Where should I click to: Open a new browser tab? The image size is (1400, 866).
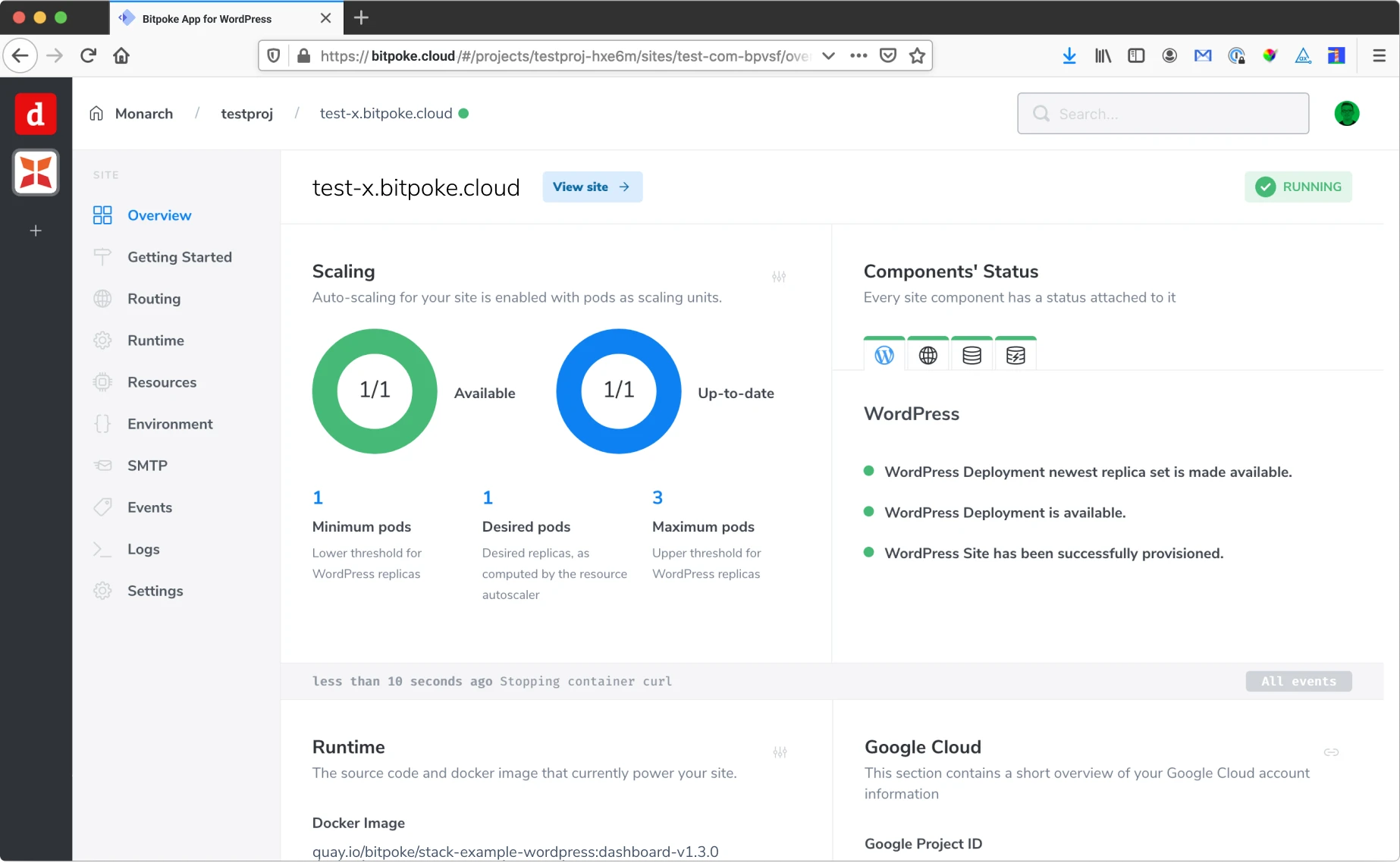[x=361, y=17]
